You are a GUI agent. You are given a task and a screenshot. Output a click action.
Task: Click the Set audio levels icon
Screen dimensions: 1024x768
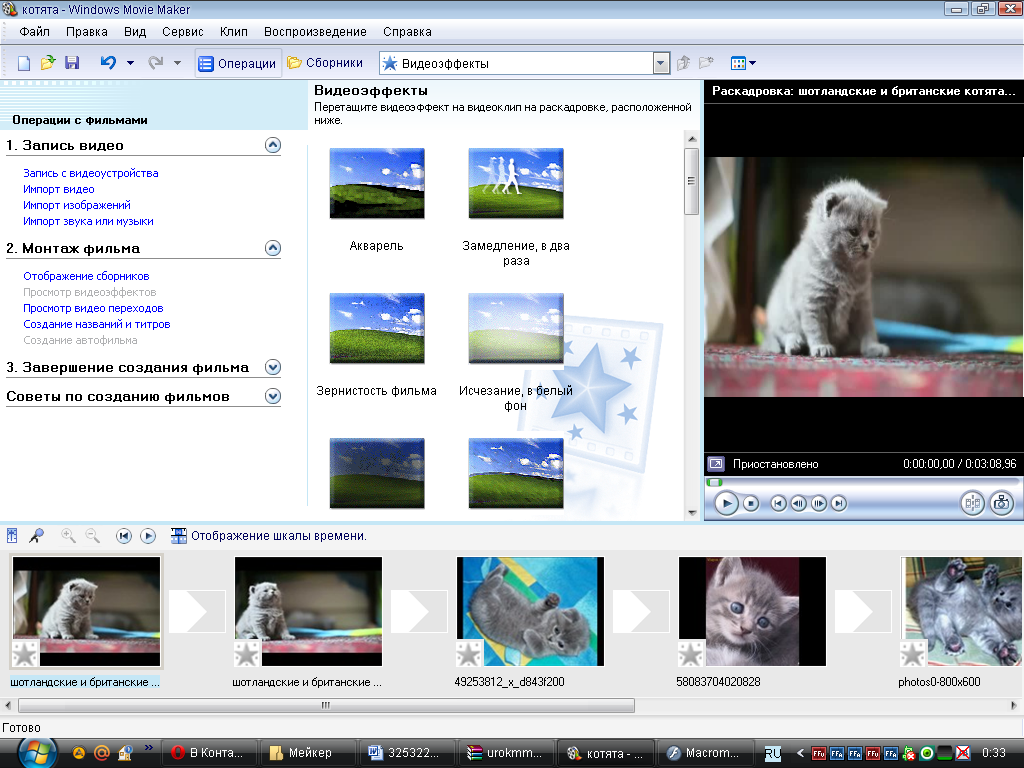tap(12, 536)
